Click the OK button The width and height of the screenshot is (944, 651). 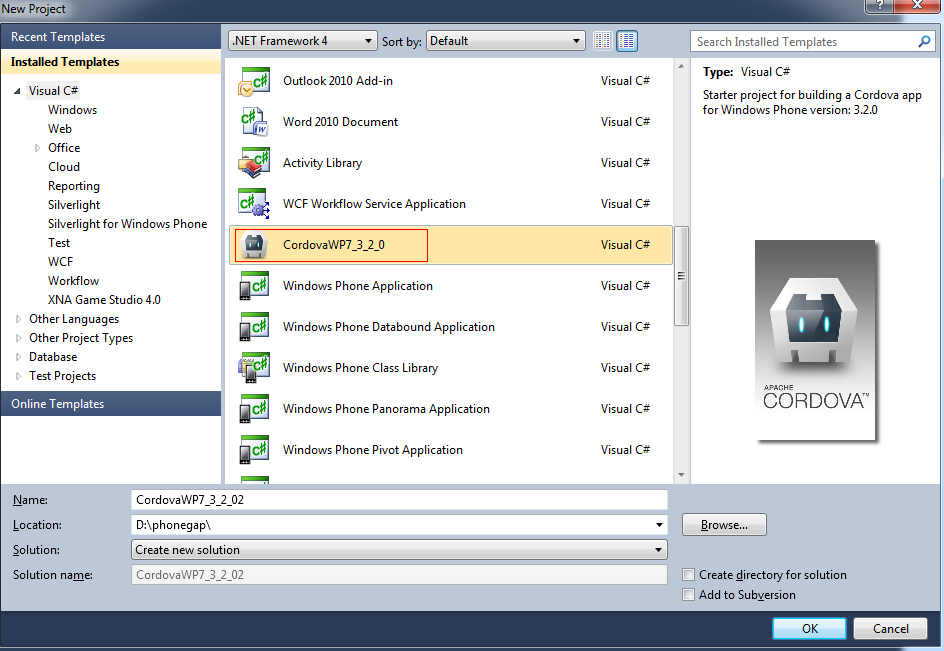pyautogui.click(x=809, y=629)
